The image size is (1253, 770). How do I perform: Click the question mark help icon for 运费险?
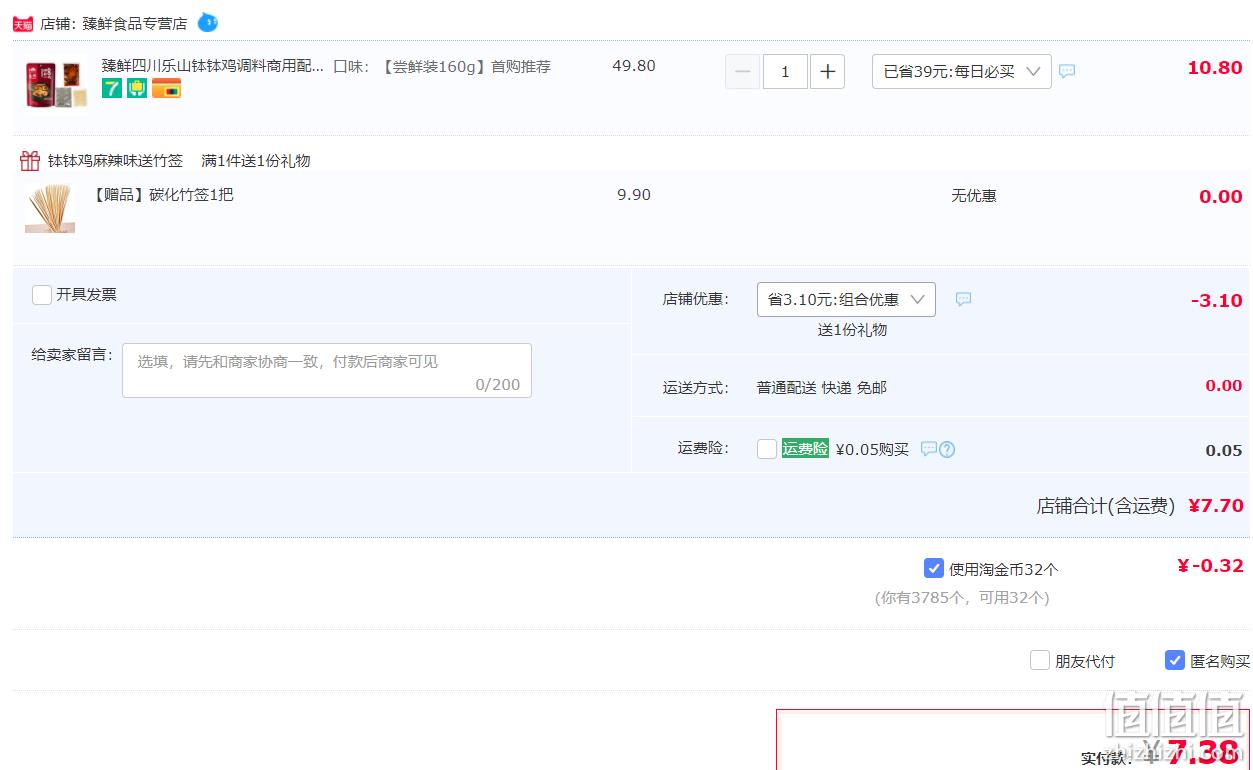[947, 449]
